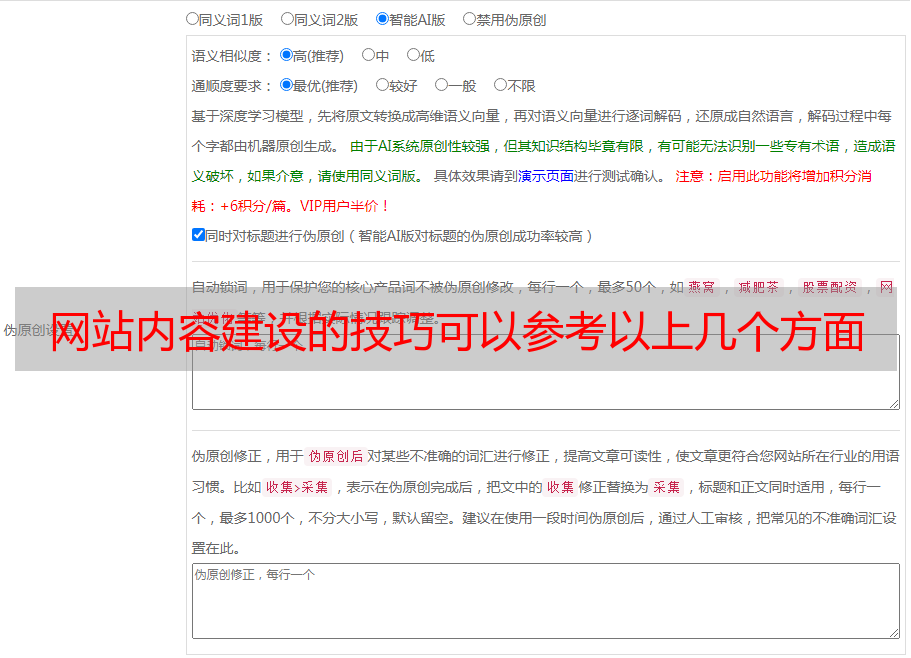The height and width of the screenshot is (658, 911).
Task: Select the 同义词1版 radio option
Action: point(192,19)
